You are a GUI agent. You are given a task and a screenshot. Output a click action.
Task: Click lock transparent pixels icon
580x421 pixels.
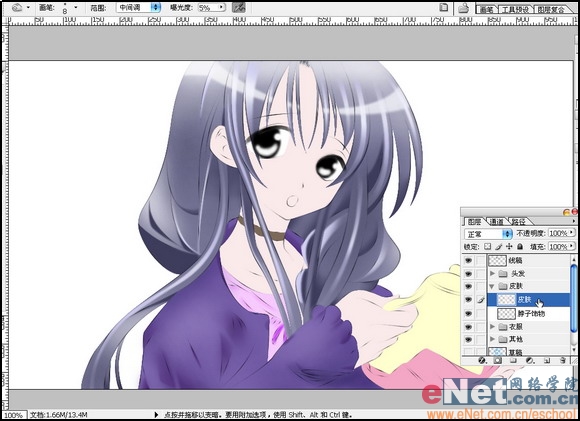[x=488, y=246]
